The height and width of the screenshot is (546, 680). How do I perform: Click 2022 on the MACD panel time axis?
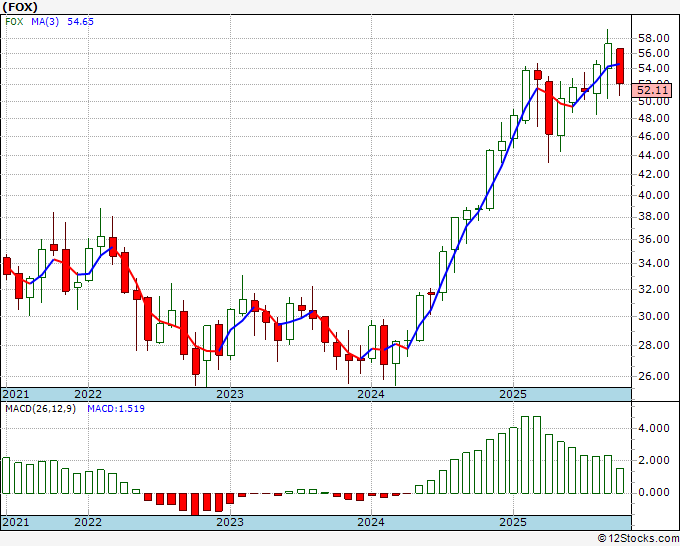[x=88, y=522]
